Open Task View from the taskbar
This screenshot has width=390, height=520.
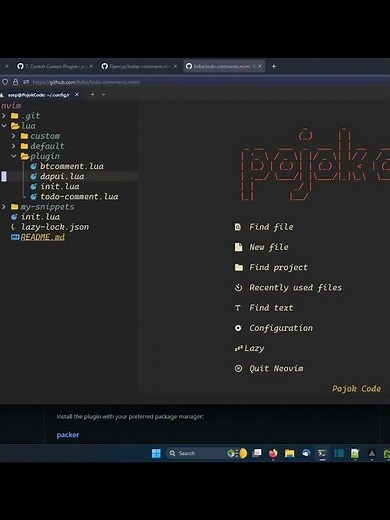[x=257, y=453]
